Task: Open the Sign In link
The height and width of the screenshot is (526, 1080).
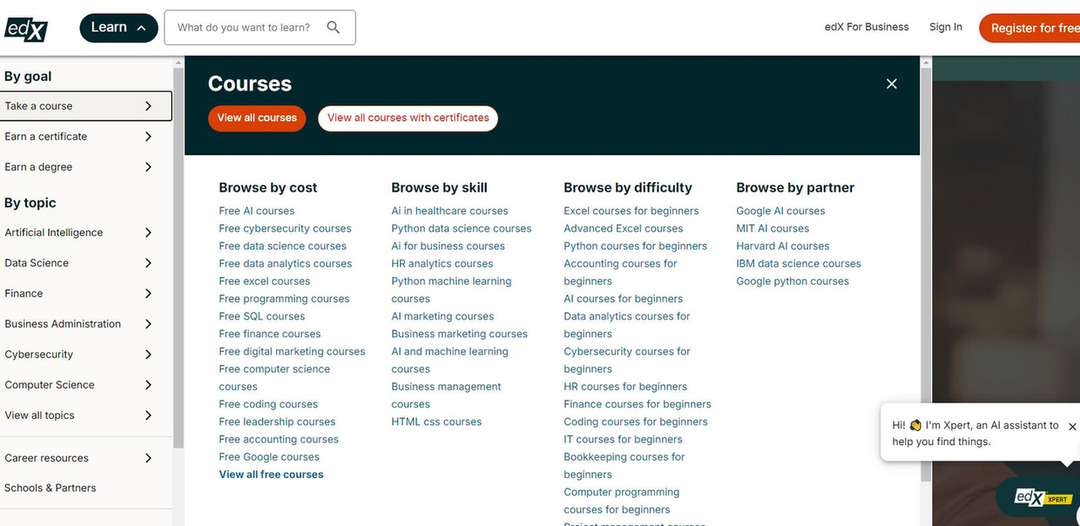Action: click(946, 27)
